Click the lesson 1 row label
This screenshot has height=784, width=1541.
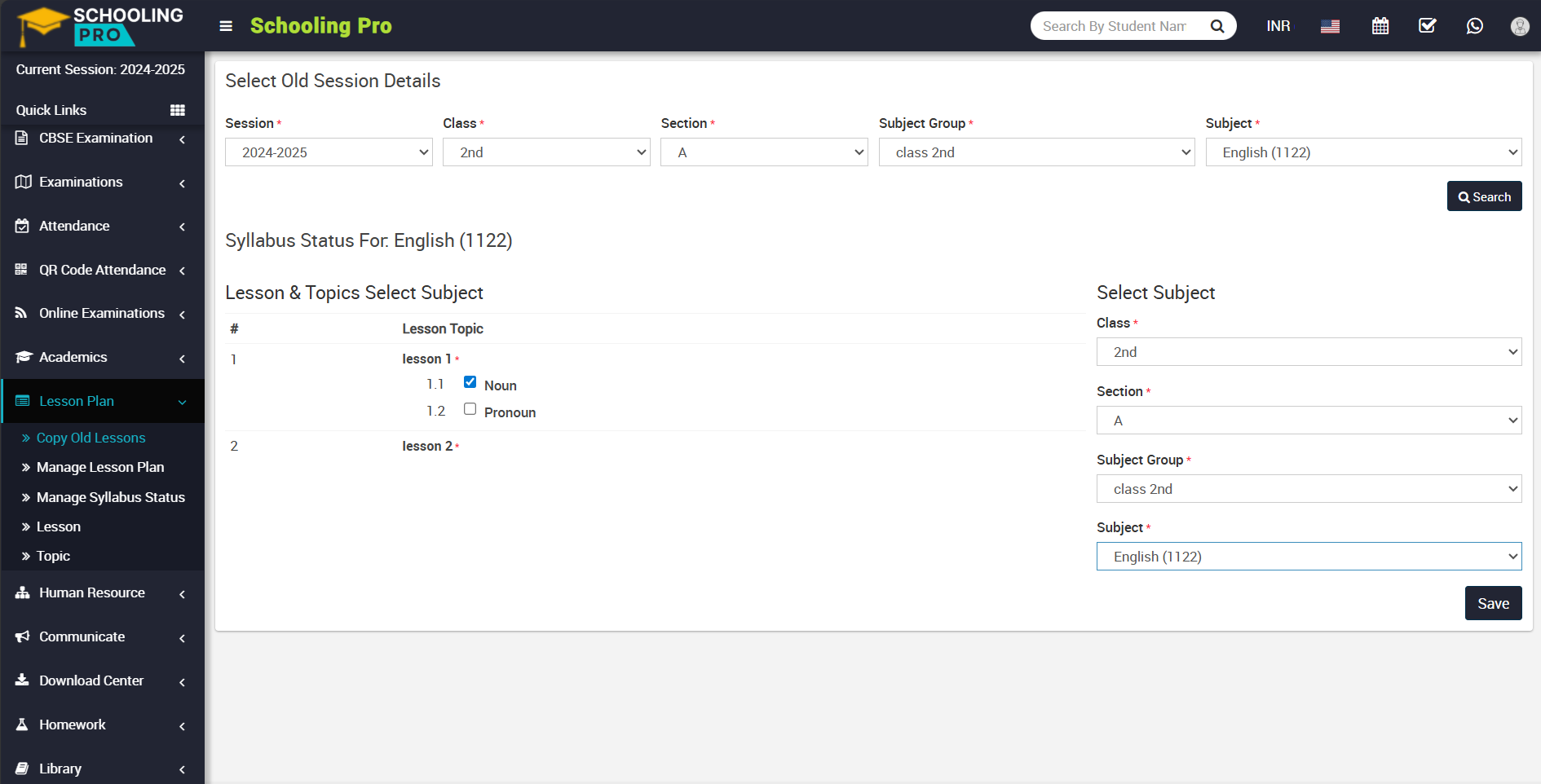pyautogui.click(x=426, y=359)
